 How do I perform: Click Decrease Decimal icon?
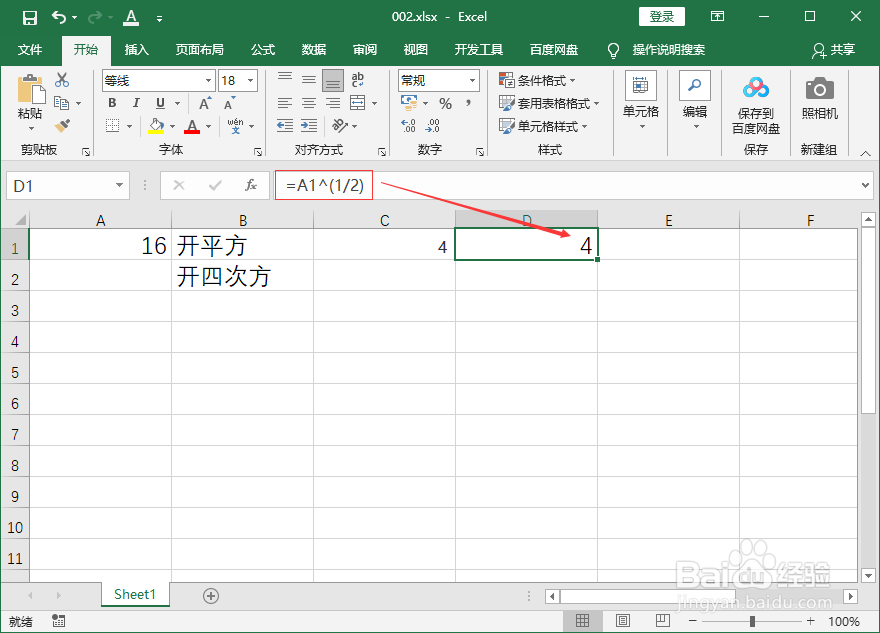432,126
